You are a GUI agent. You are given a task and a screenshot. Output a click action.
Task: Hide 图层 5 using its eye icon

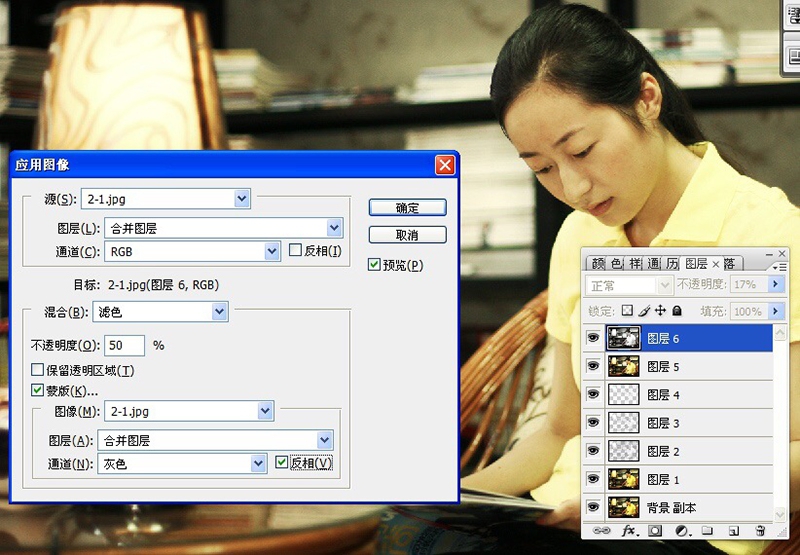pos(592,367)
